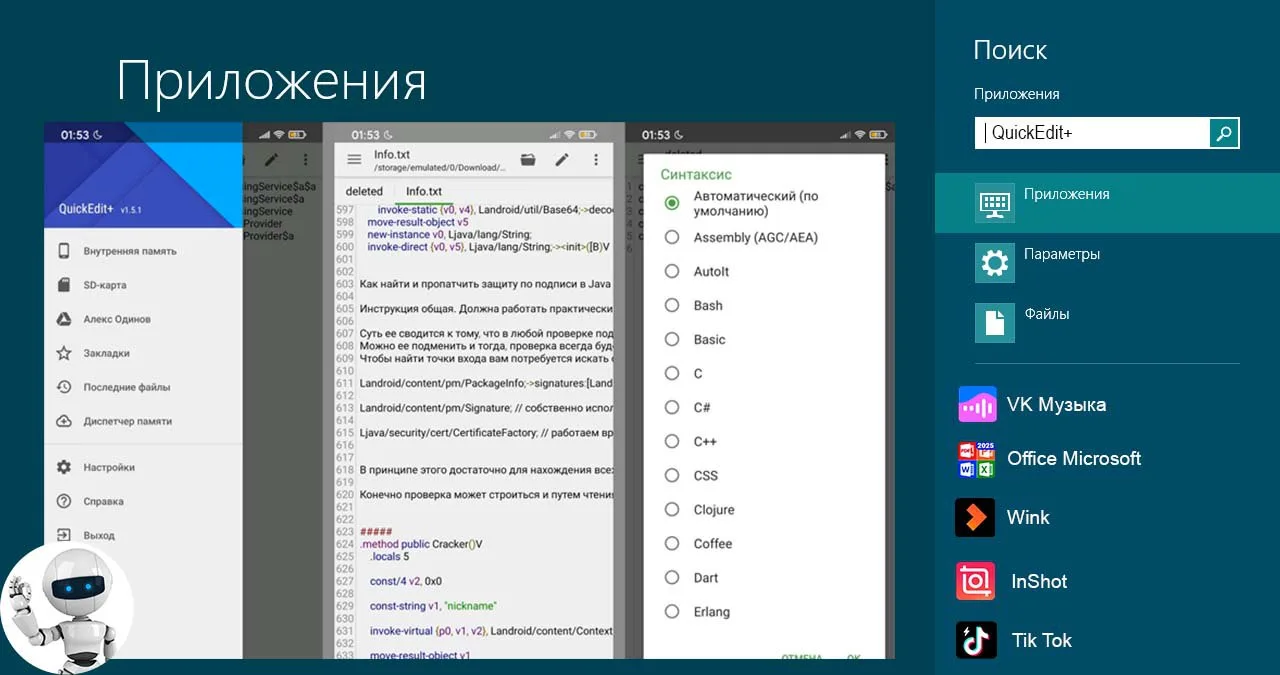
Task: Select Clojure syntax radio button
Action: [x=672, y=509]
